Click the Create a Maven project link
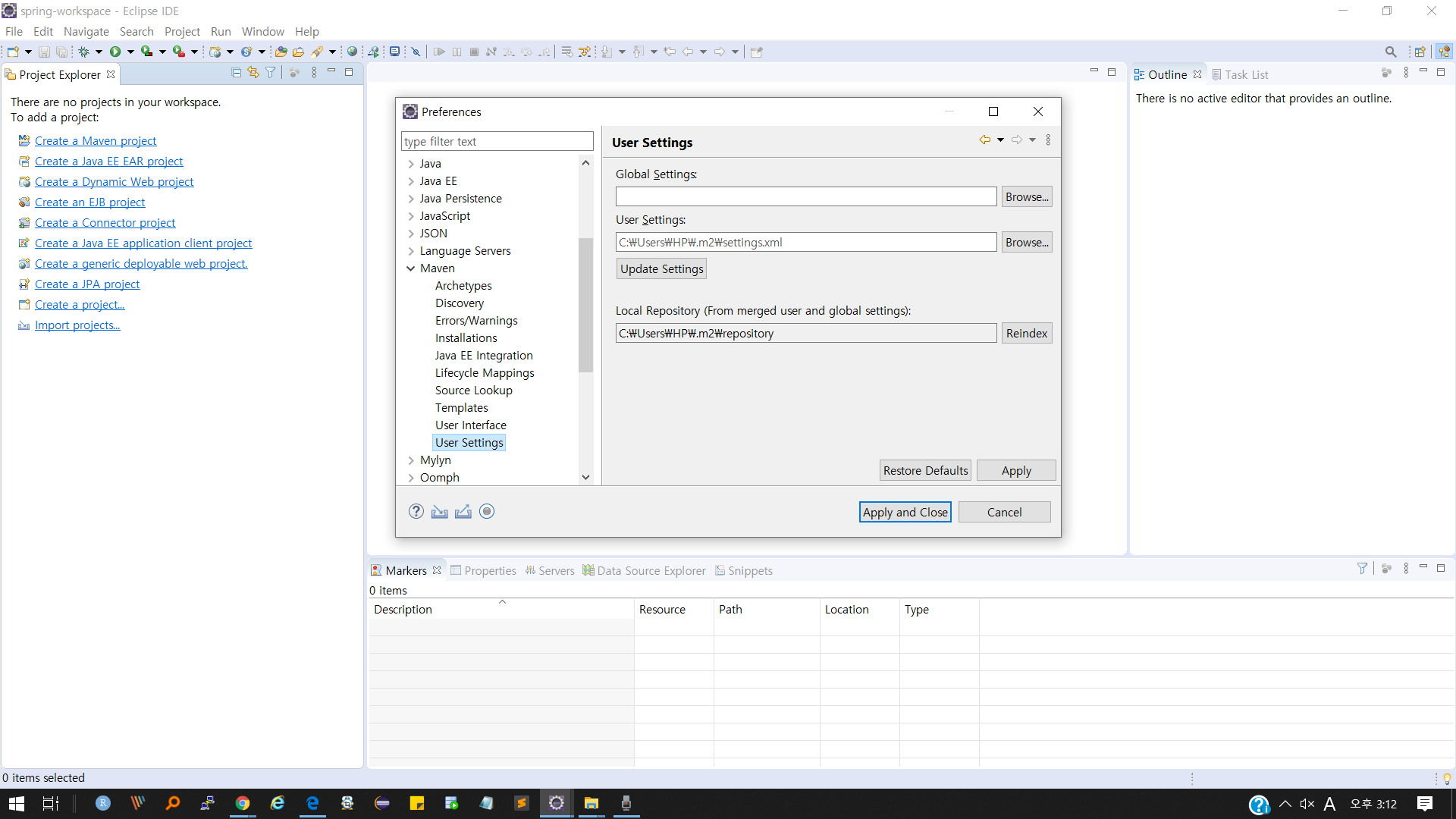Screen dimensions: 1456x819 (x=96, y=140)
